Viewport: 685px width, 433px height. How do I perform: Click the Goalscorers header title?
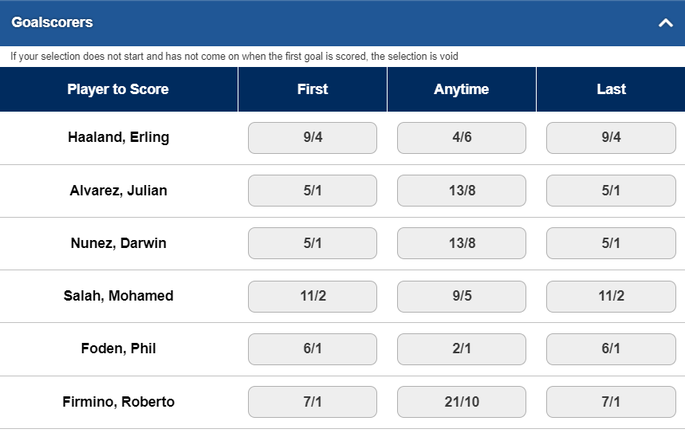tap(52, 22)
